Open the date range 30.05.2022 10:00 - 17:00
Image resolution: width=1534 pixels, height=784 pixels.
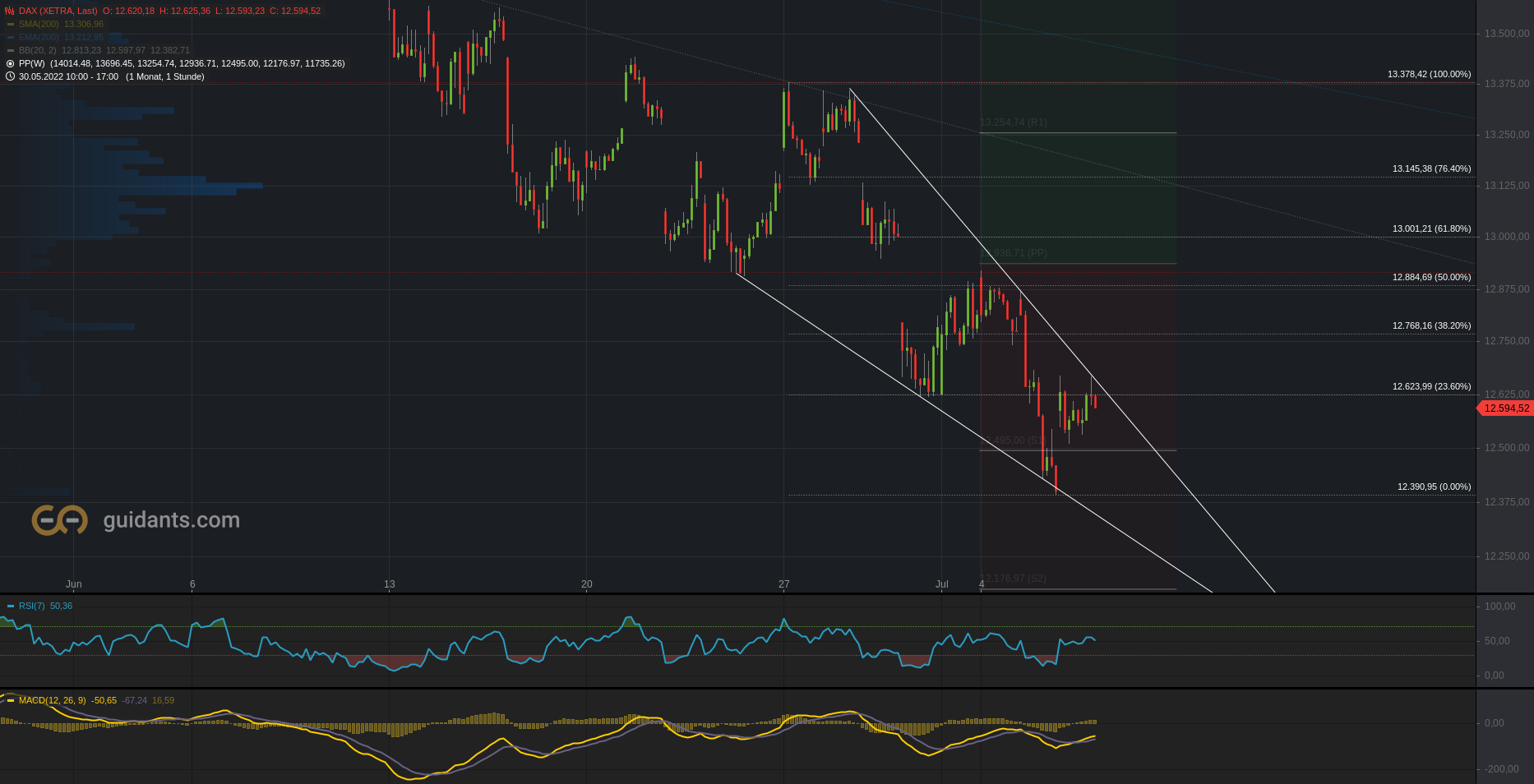[x=68, y=76]
